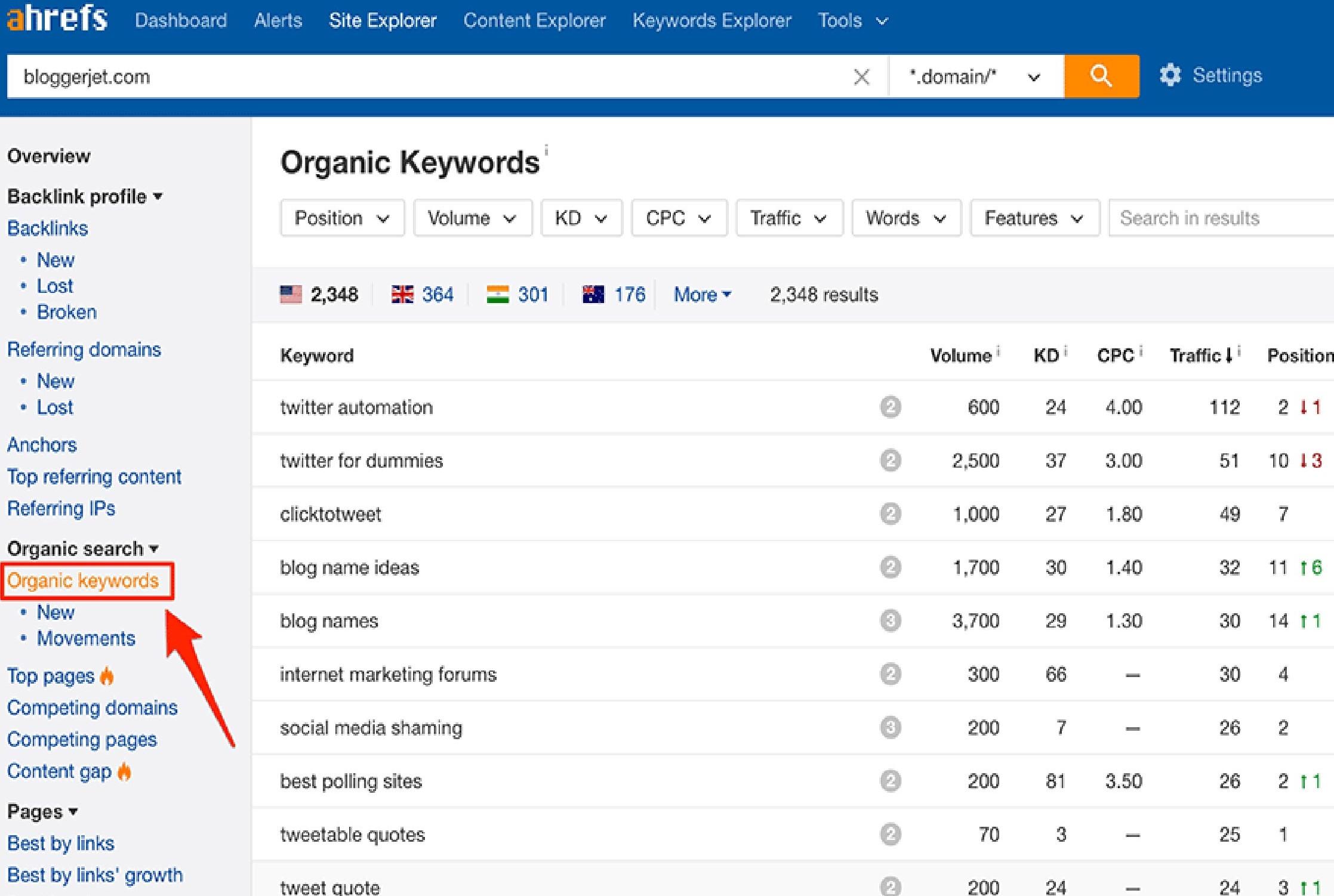
Task: Open the Position filter dropdown
Action: tap(342, 218)
